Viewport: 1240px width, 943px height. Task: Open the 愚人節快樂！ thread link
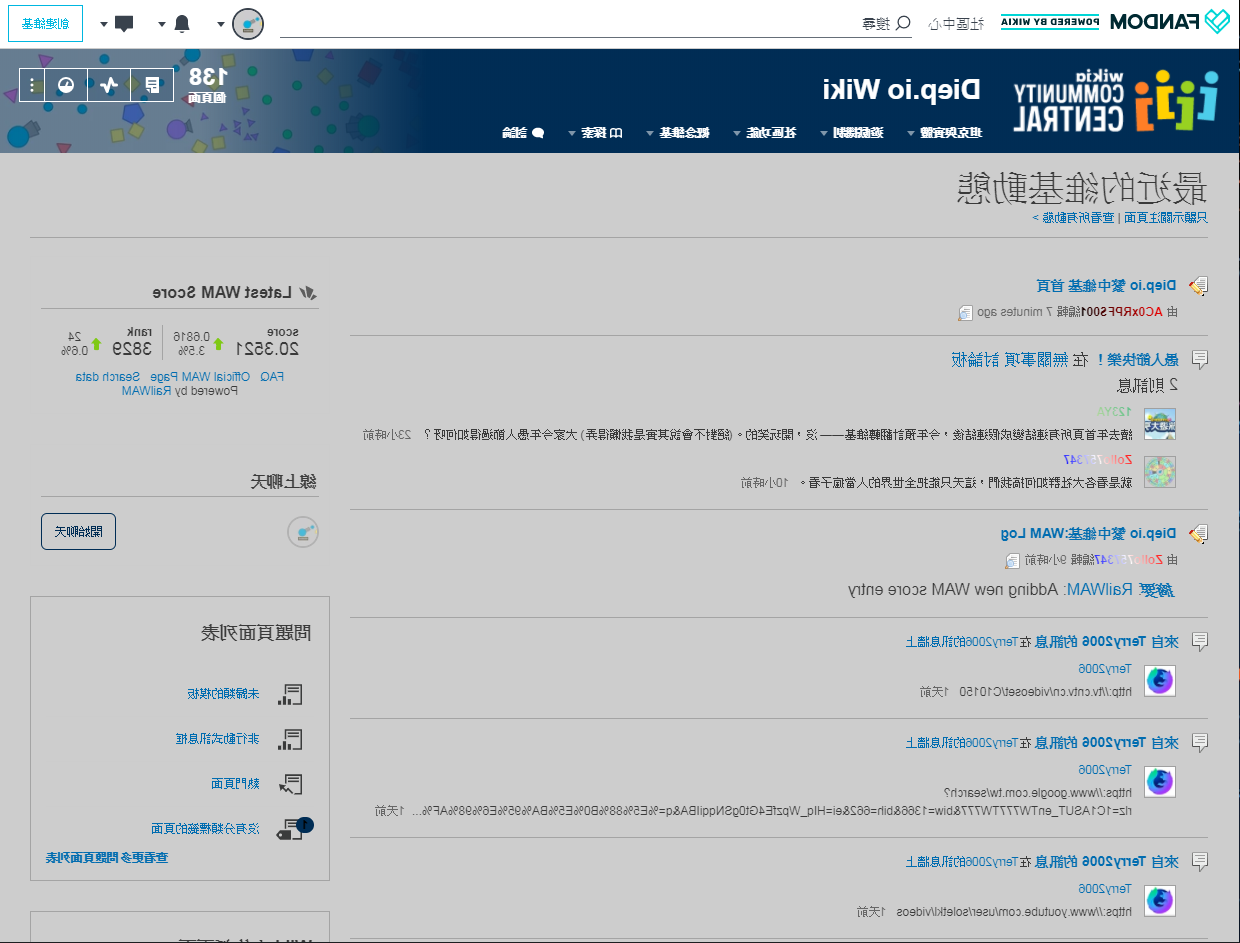point(1137,359)
